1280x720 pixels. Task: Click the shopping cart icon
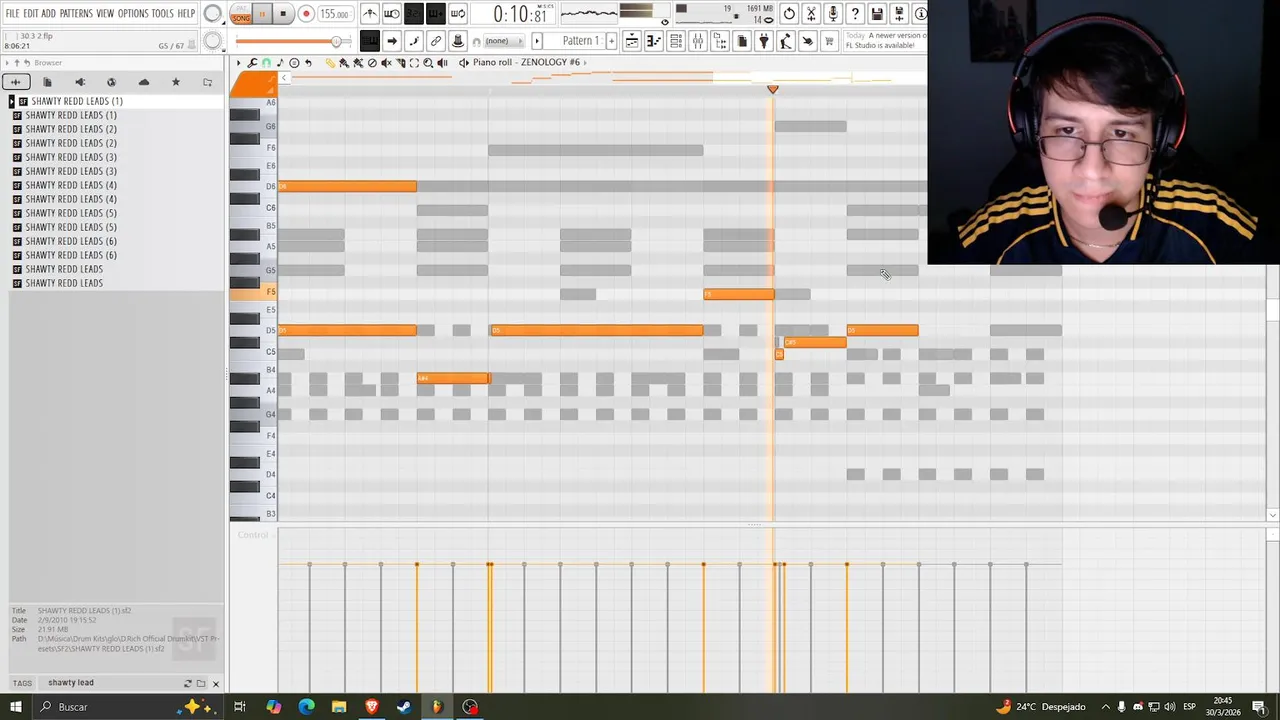(830, 41)
